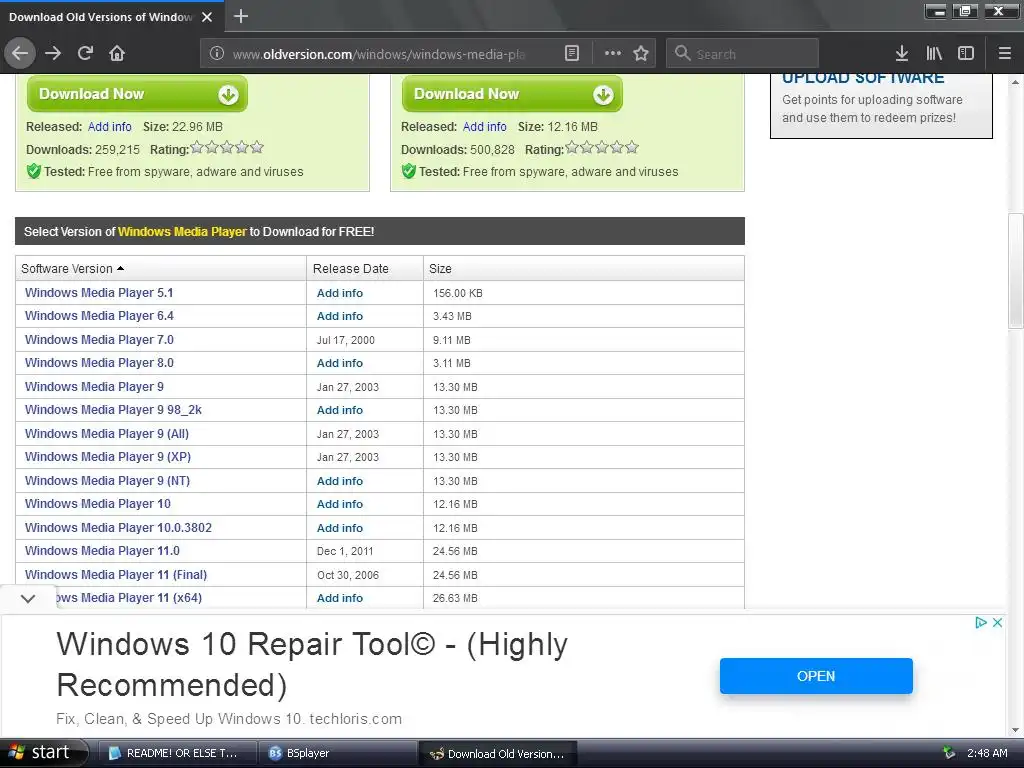Collapse the ad banner with chevron

point(28,598)
